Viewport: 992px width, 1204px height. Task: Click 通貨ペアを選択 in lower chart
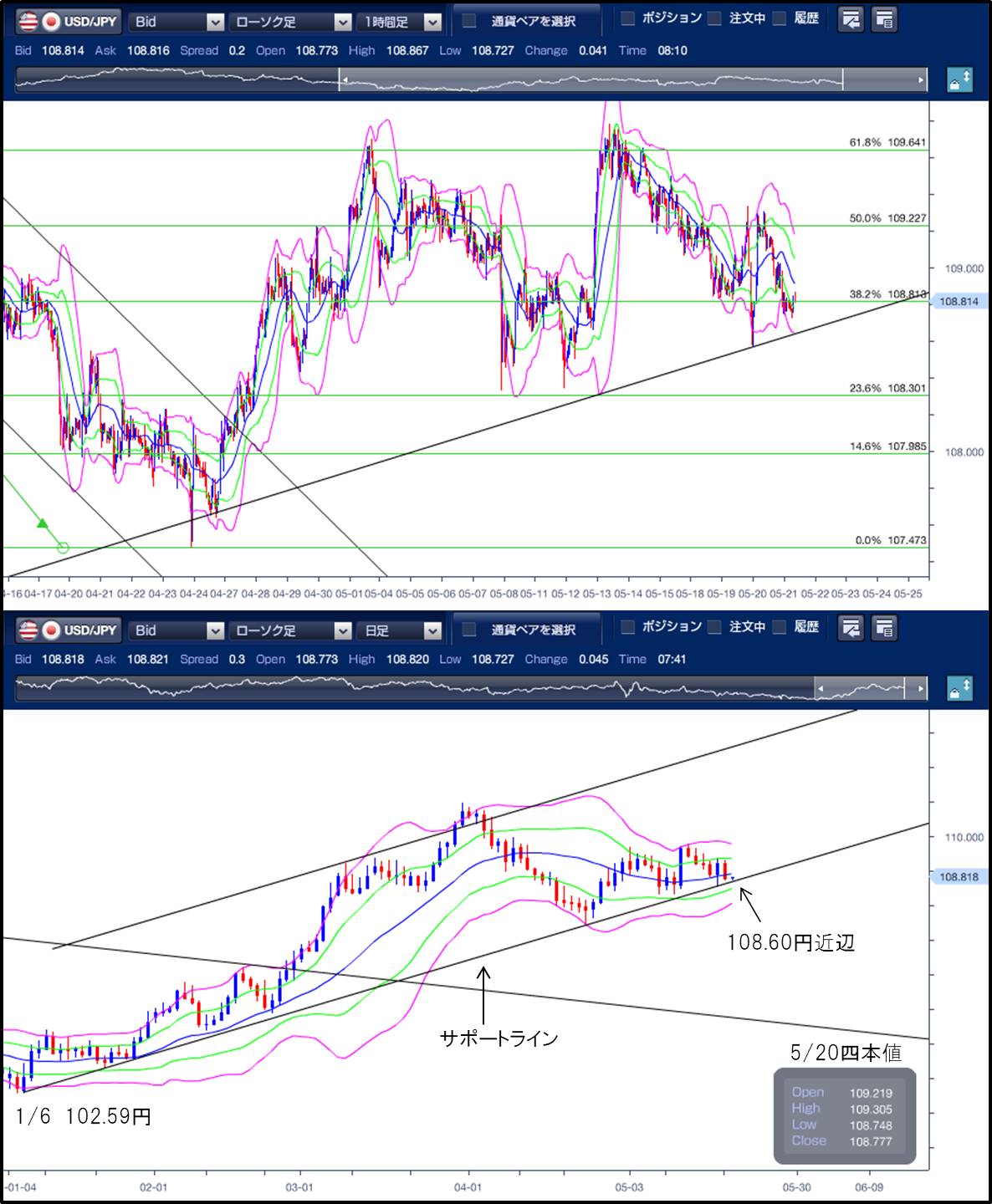(525, 630)
